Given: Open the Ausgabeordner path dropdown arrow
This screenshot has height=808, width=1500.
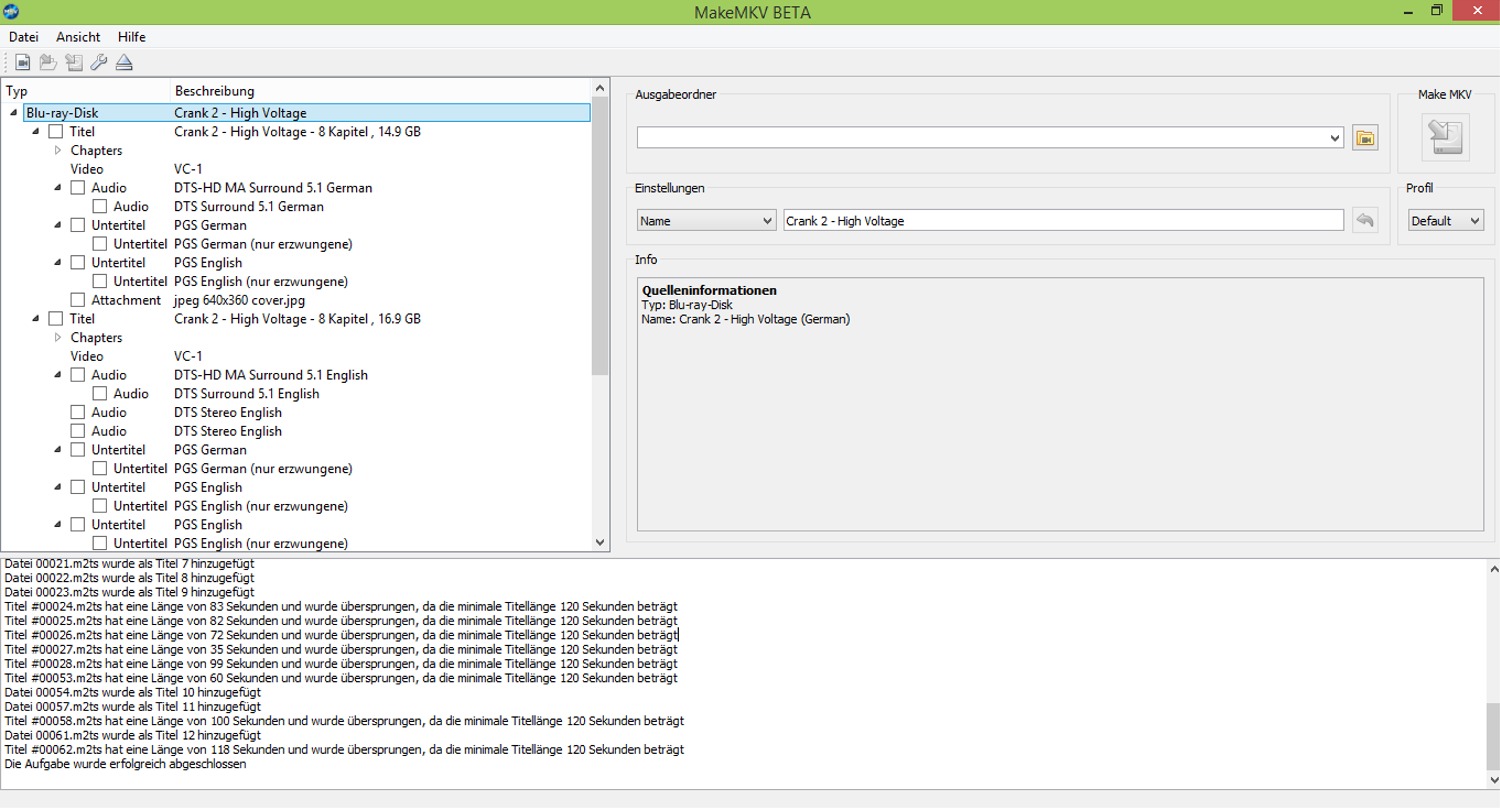Looking at the screenshot, I should [x=1336, y=138].
